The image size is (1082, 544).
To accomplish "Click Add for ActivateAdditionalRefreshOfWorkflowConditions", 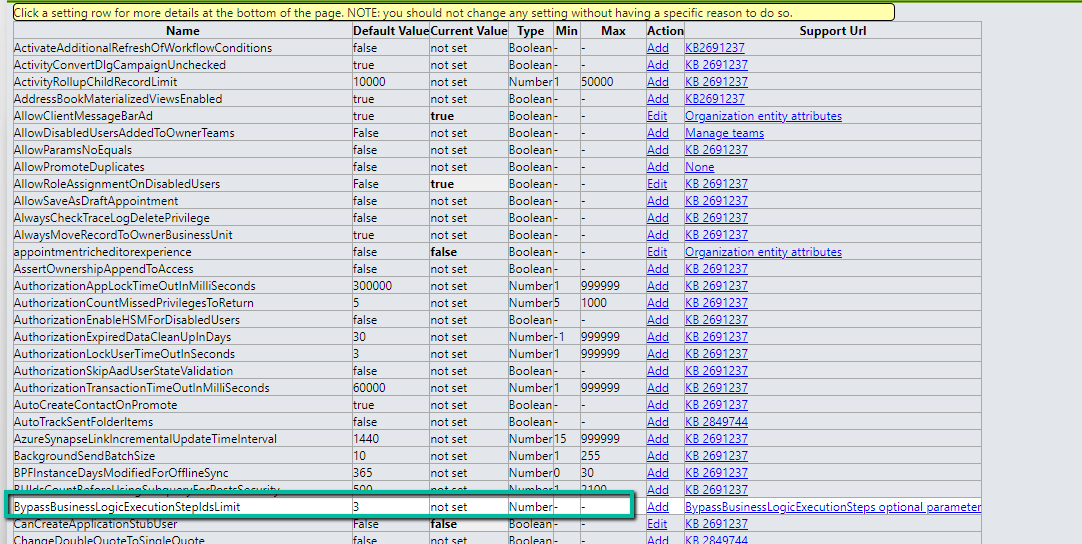I will pos(657,48).
